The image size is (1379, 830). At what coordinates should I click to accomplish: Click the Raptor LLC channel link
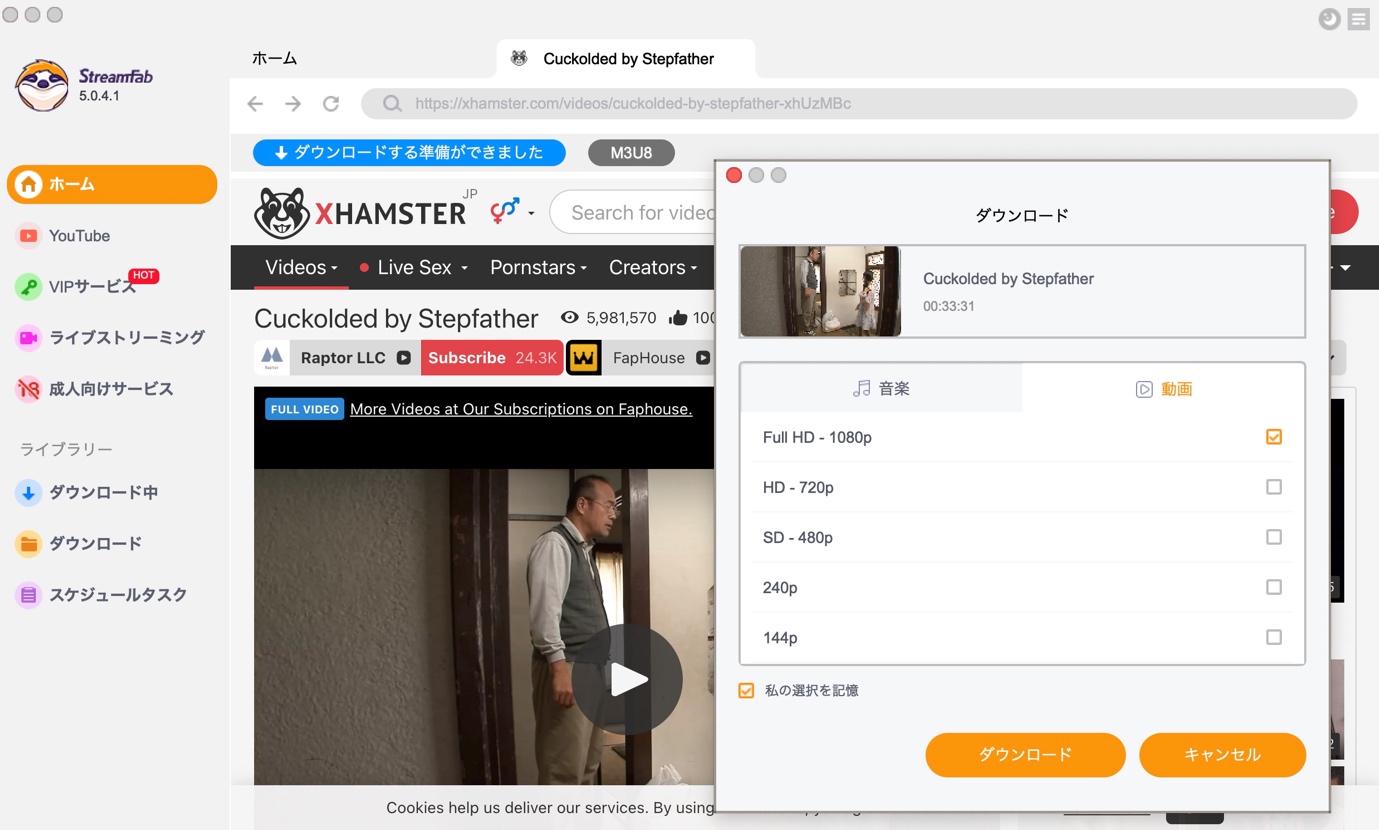(x=343, y=358)
